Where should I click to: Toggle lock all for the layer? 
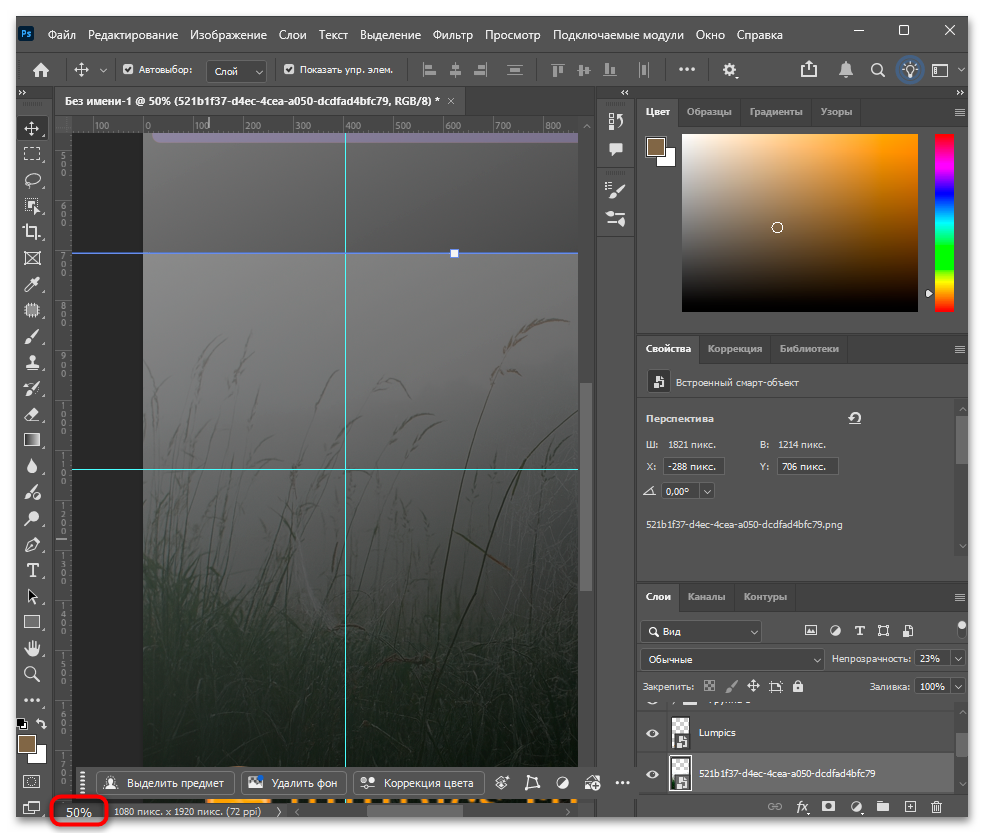coord(798,687)
